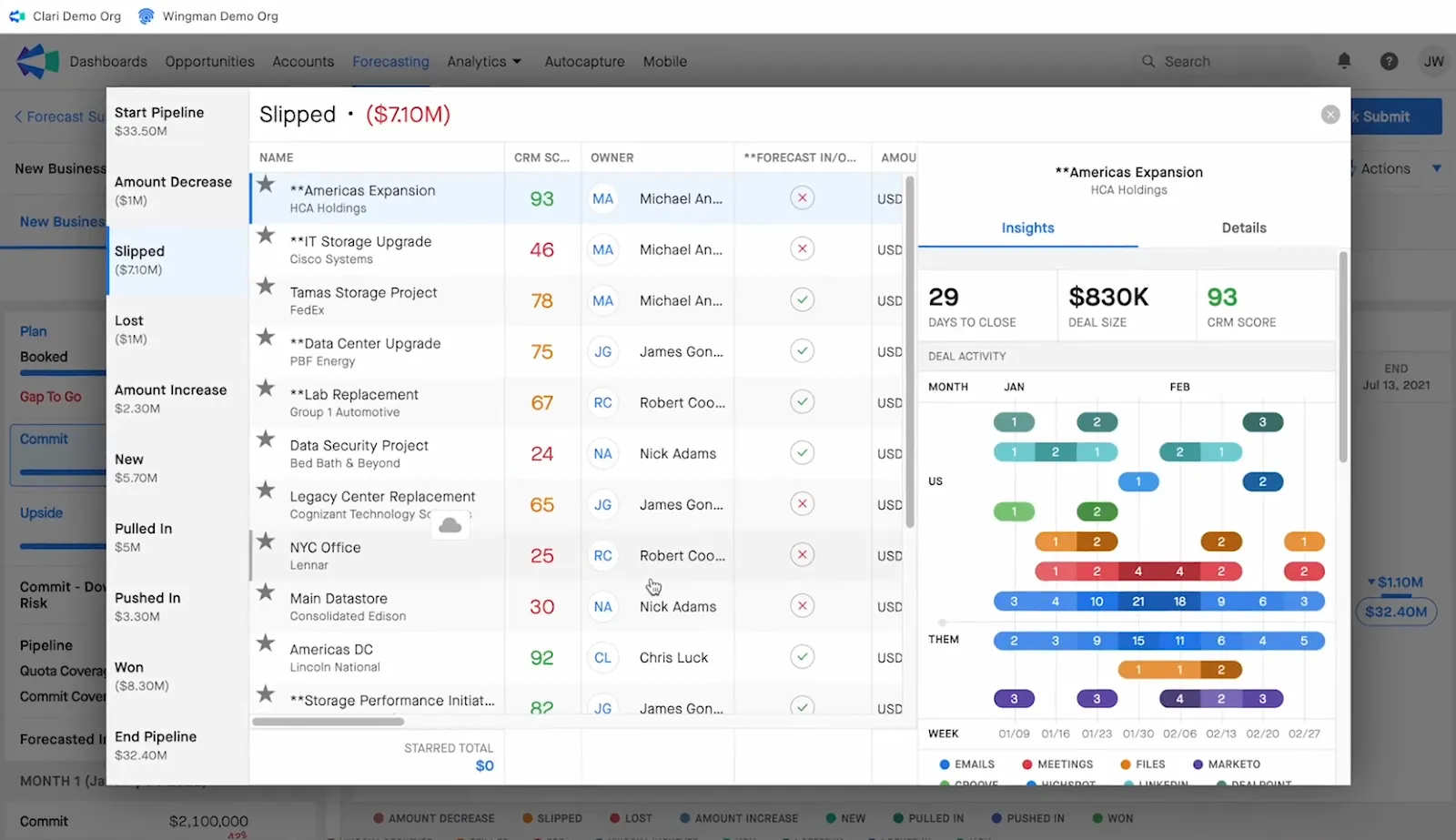Star the Main Datastore deal
The height and width of the screenshot is (840, 1456).
click(x=266, y=592)
